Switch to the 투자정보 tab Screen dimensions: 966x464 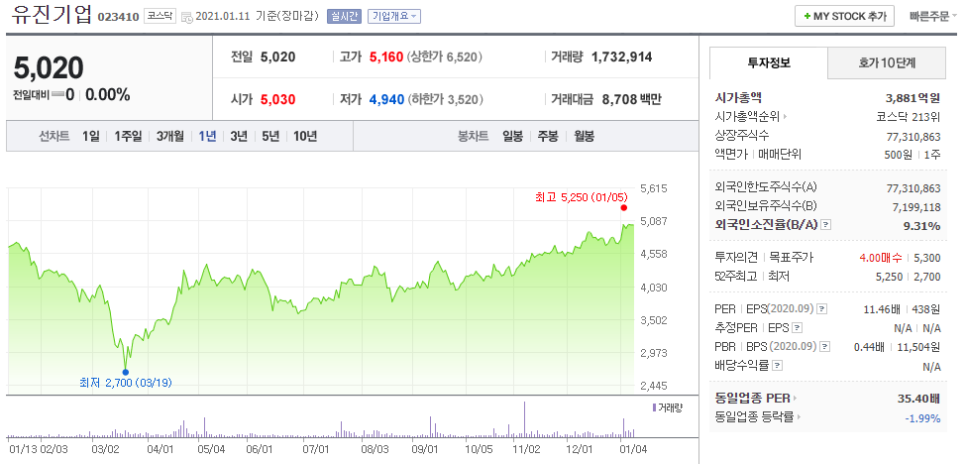click(x=768, y=63)
